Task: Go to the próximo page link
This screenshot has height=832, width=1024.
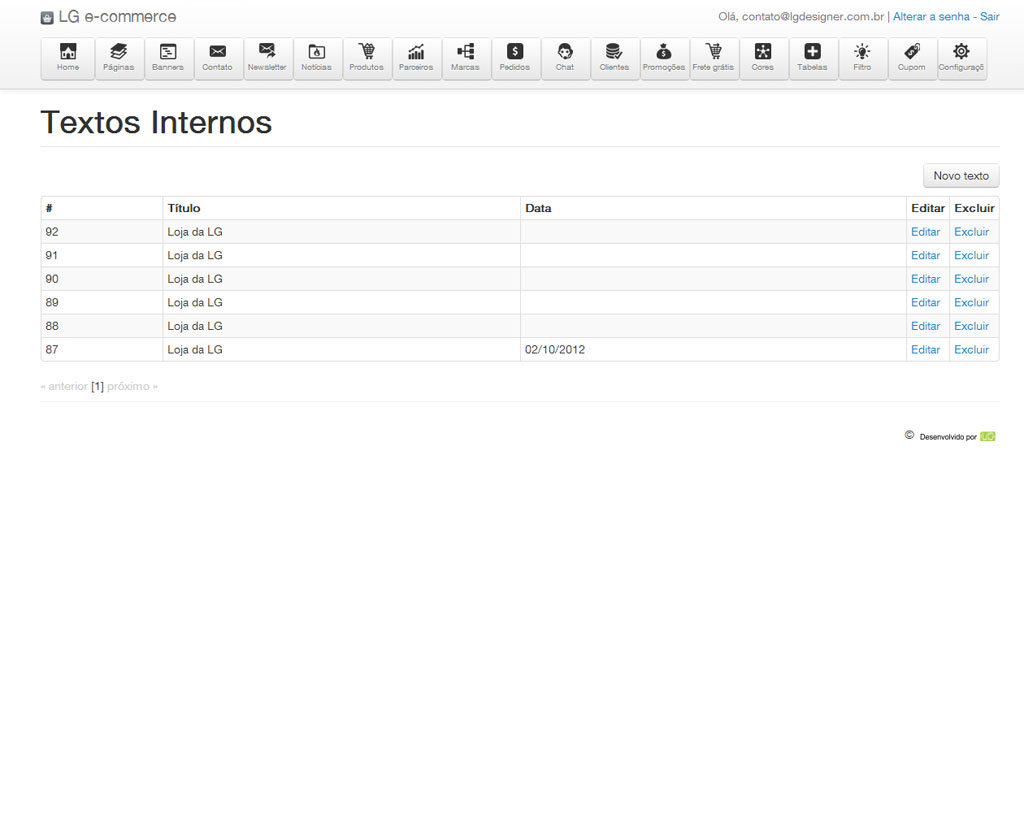Action: point(132,386)
